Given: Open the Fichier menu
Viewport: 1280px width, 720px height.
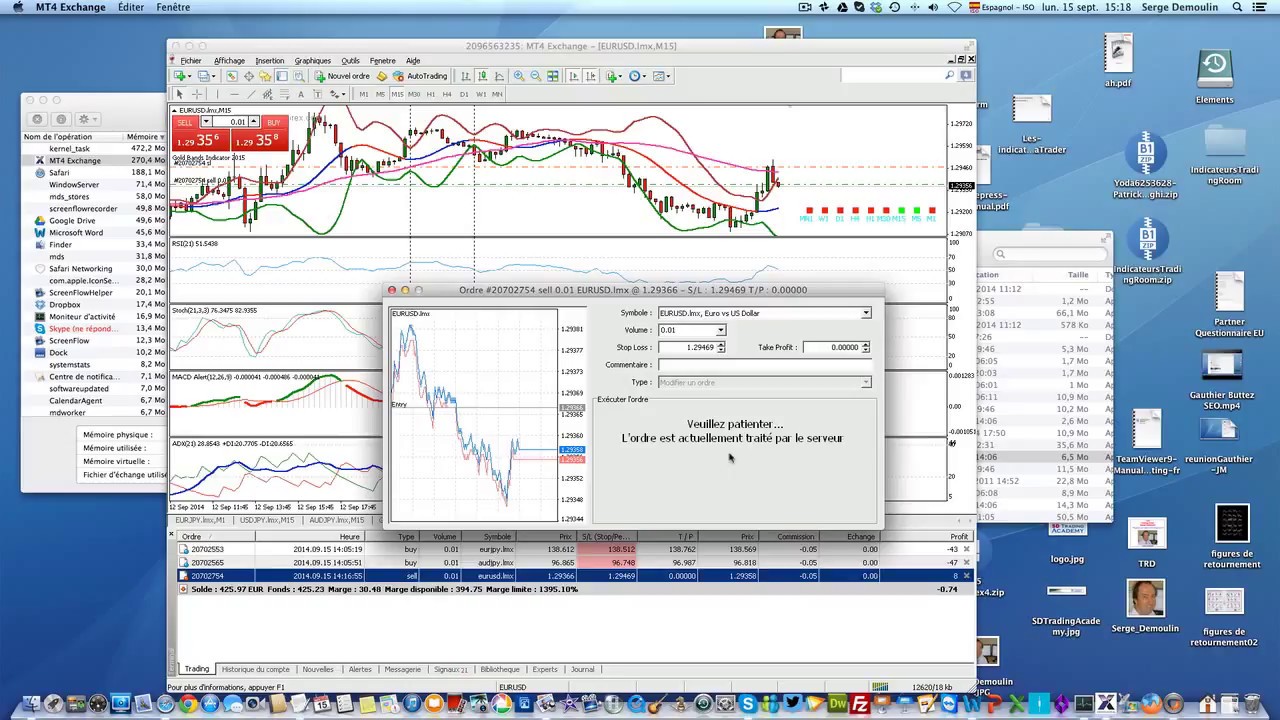Looking at the screenshot, I should 190,61.
